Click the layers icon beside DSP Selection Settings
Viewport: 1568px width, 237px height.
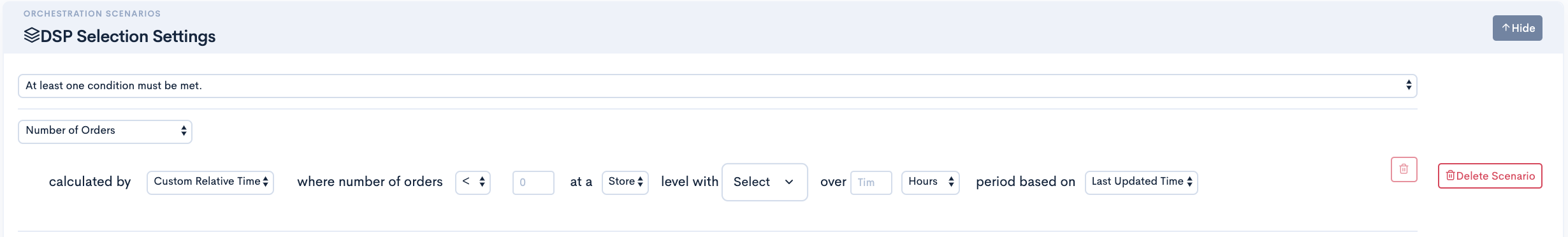pyautogui.click(x=32, y=36)
